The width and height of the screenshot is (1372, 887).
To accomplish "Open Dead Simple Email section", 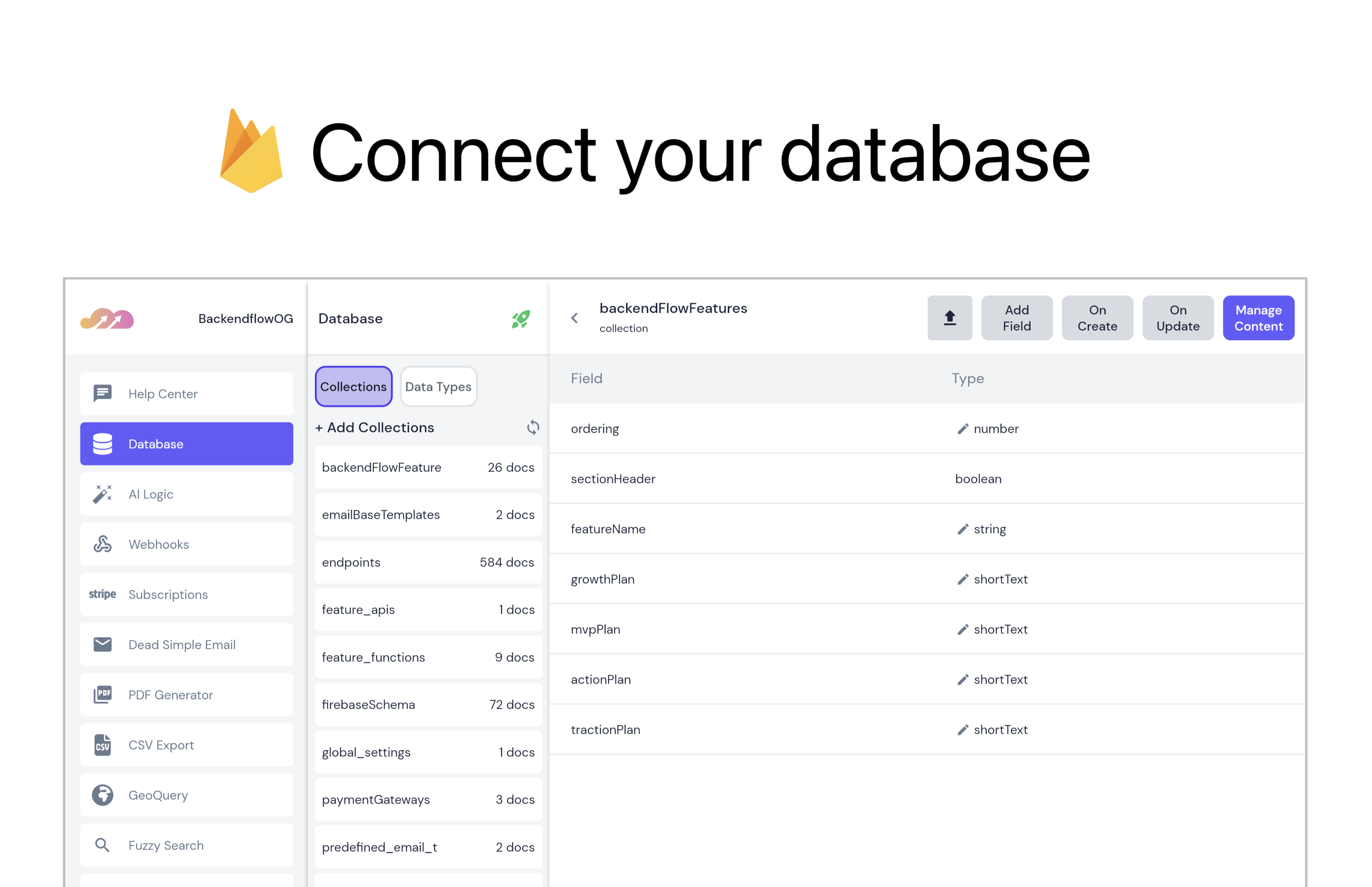I will pyautogui.click(x=187, y=644).
